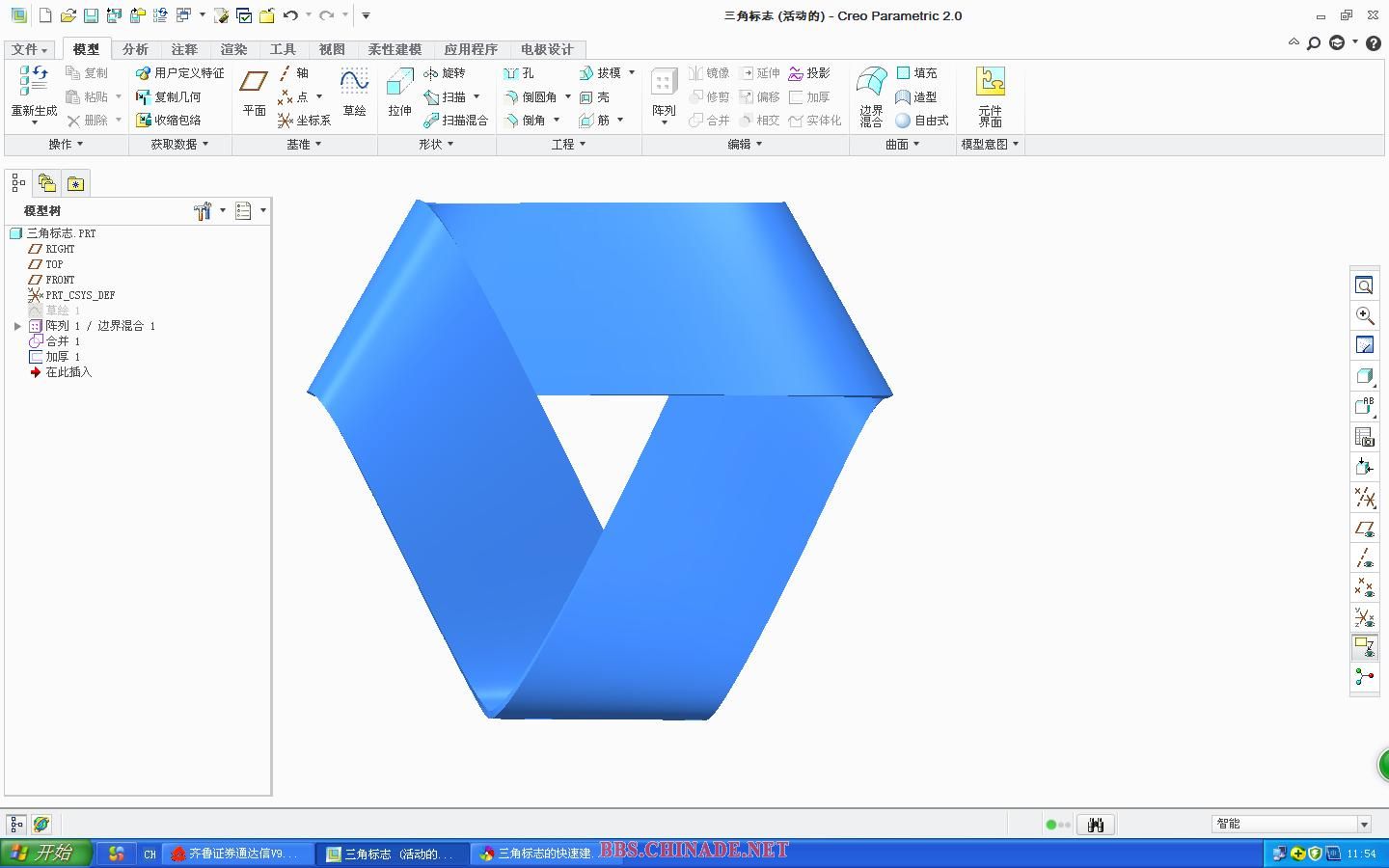Toggle datum point display in the graphics toolbar
This screenshot has width=1389, height=868.
click(x=1364, y=588)
